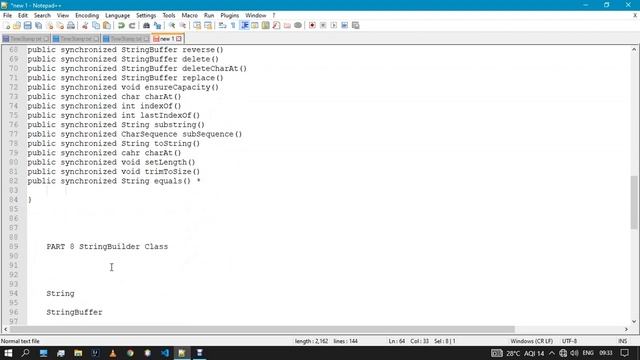The height and width of the screenshot is (360, 640).
Task: Close the 'new 1' tab via its X
Action: tap(179, 39)
